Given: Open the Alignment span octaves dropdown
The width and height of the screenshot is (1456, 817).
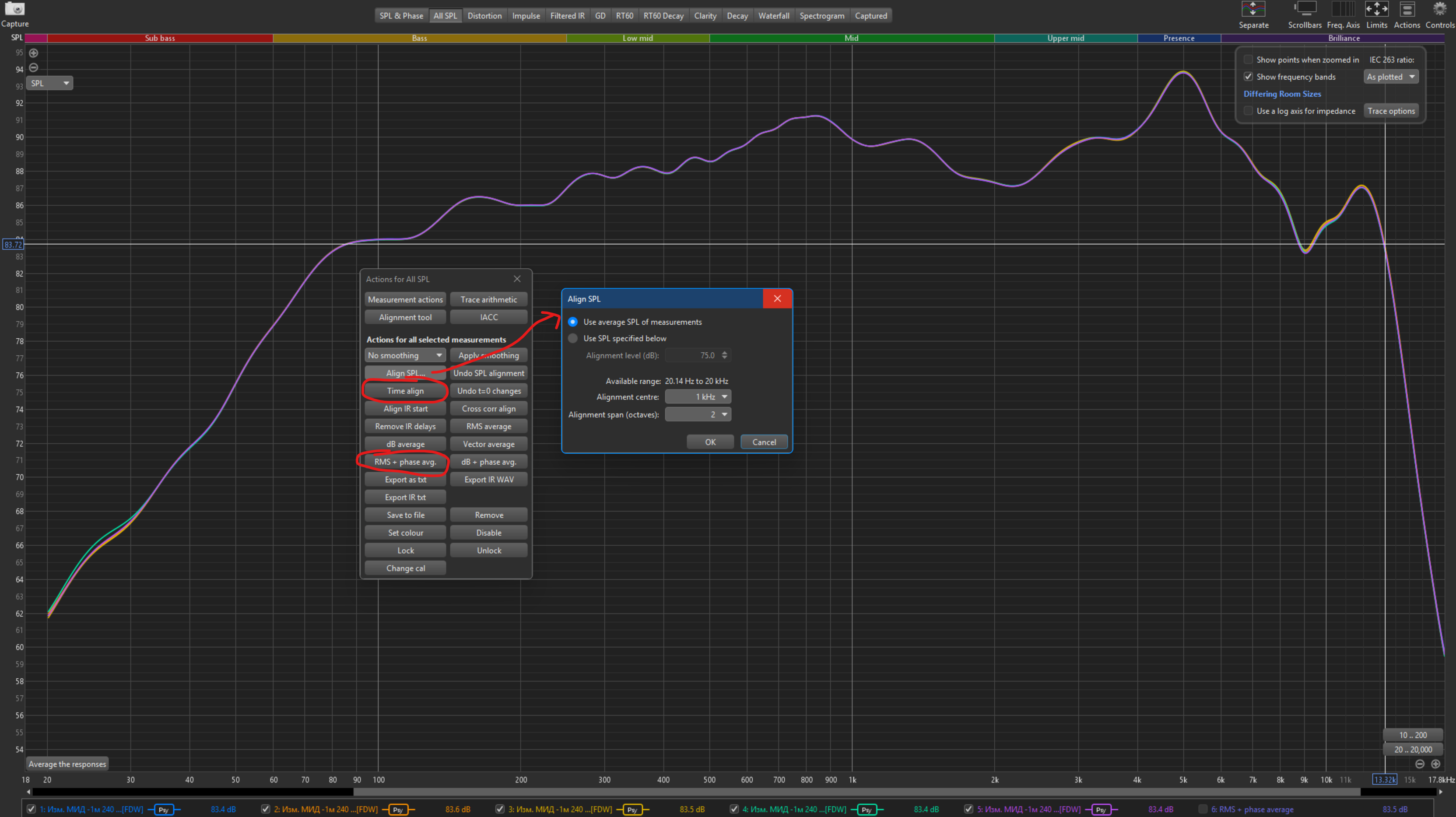Looking at the screenshot, I should coord(698,414).
